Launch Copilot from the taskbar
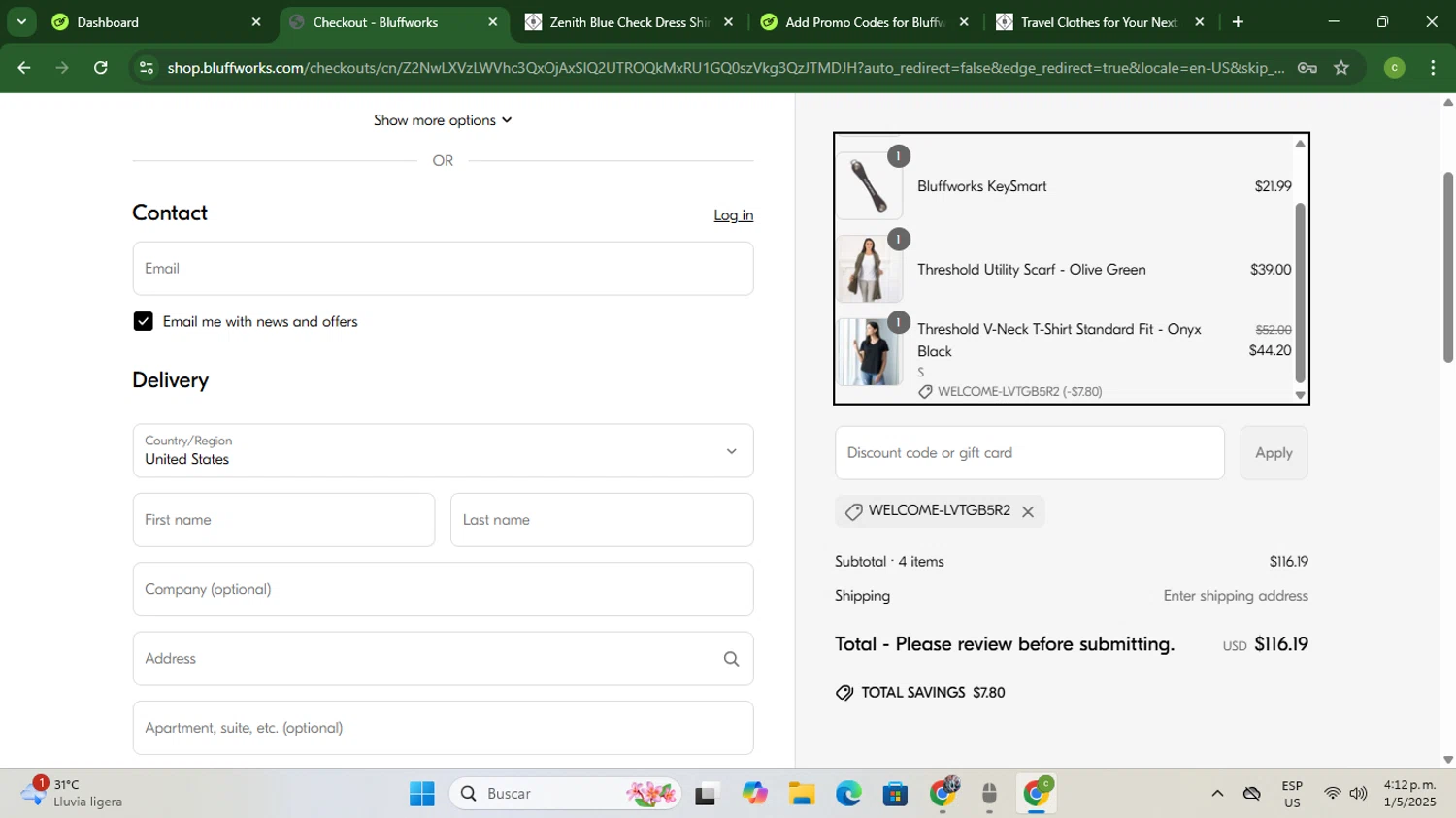Viewport: 1456px width, 818px height. pyautogui.click(x=754, y=794)
